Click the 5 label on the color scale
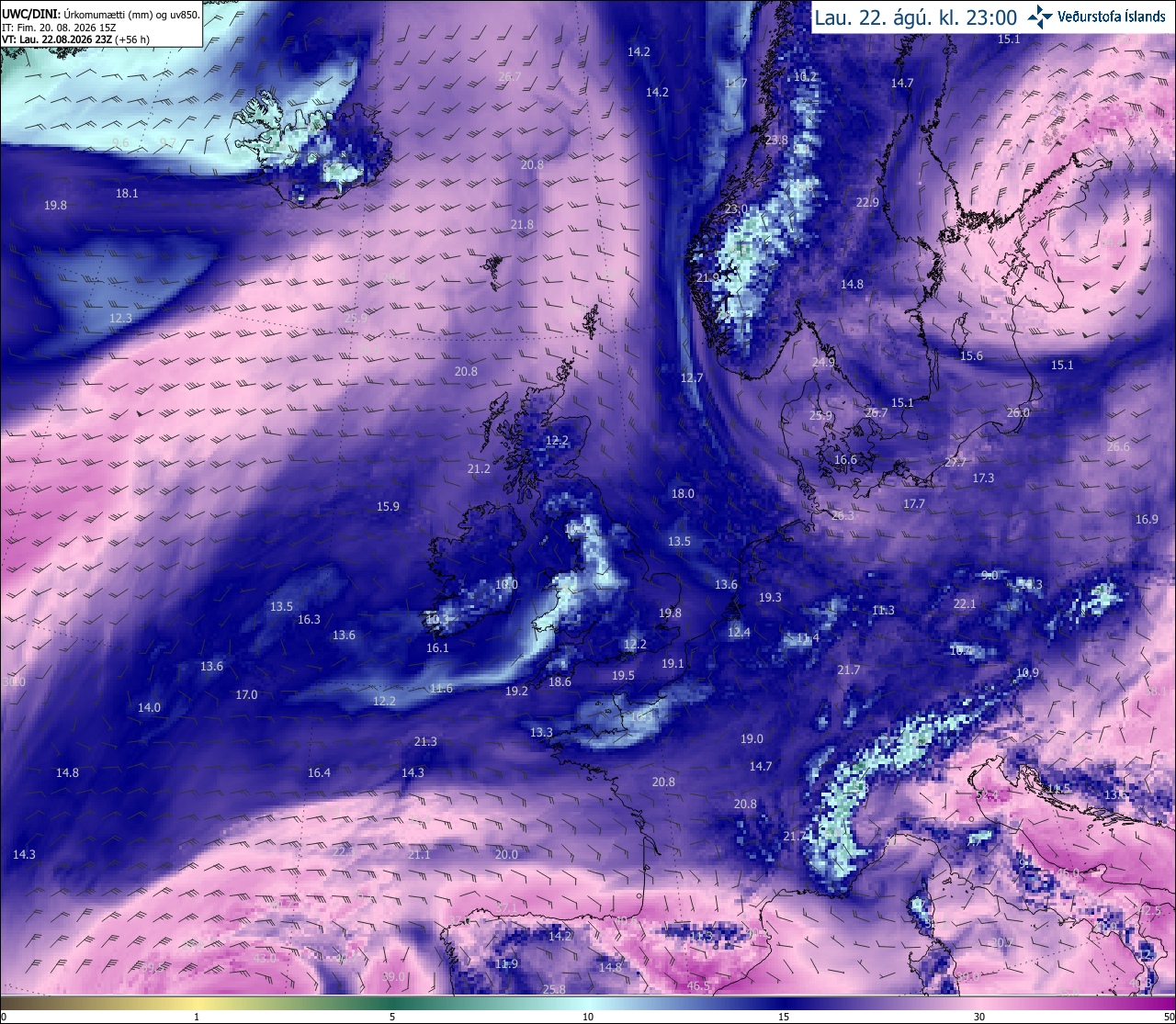This screenshot has width=1176, height=1024. 392,1017
